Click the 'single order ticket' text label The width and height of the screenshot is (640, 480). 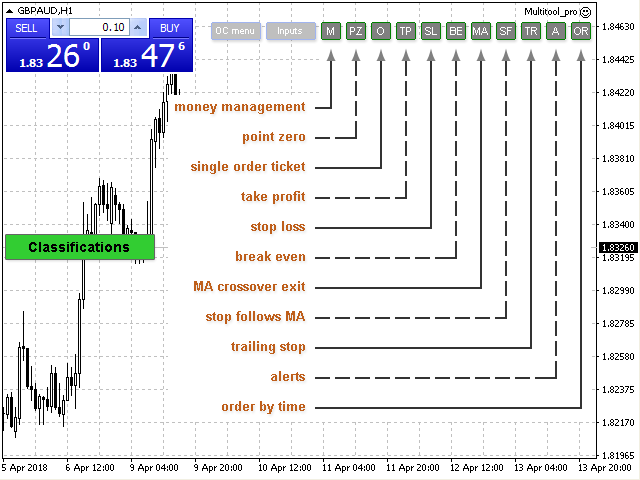[248, 167]
